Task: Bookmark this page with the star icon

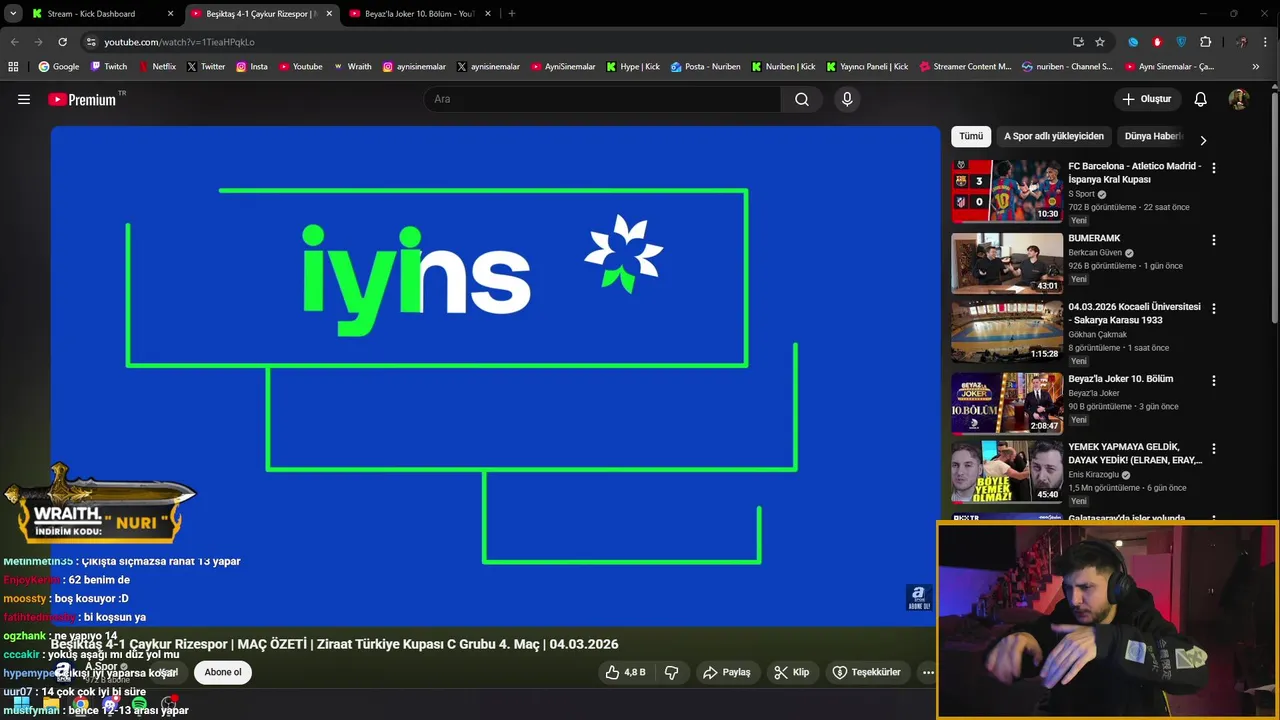Action: pyautogui.click(x=1100, y=42)
